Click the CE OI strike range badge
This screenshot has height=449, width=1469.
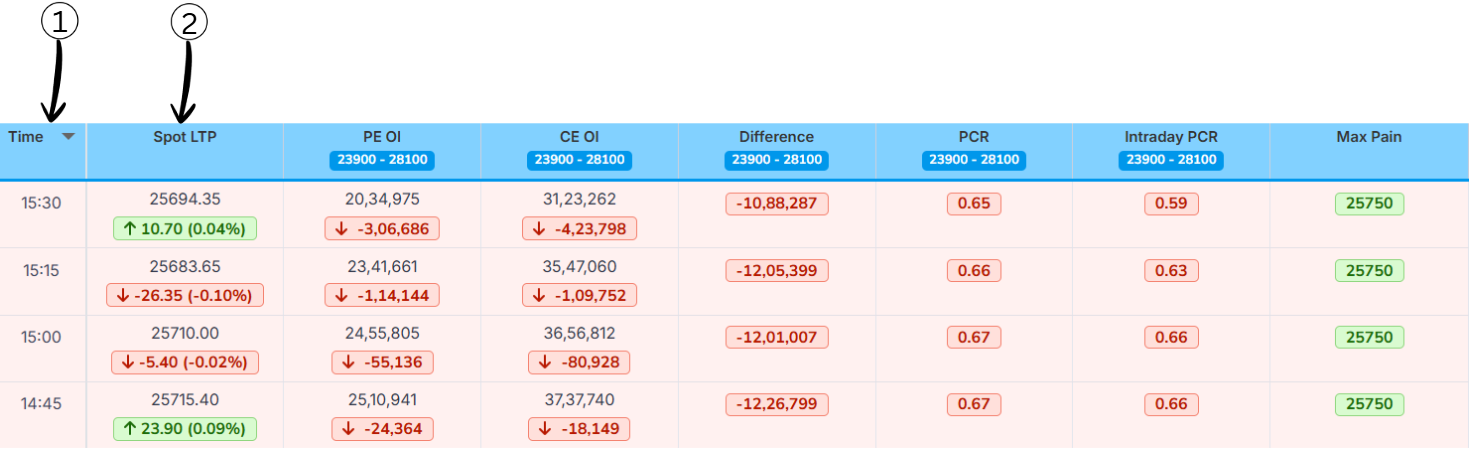(x=579, y=160)
